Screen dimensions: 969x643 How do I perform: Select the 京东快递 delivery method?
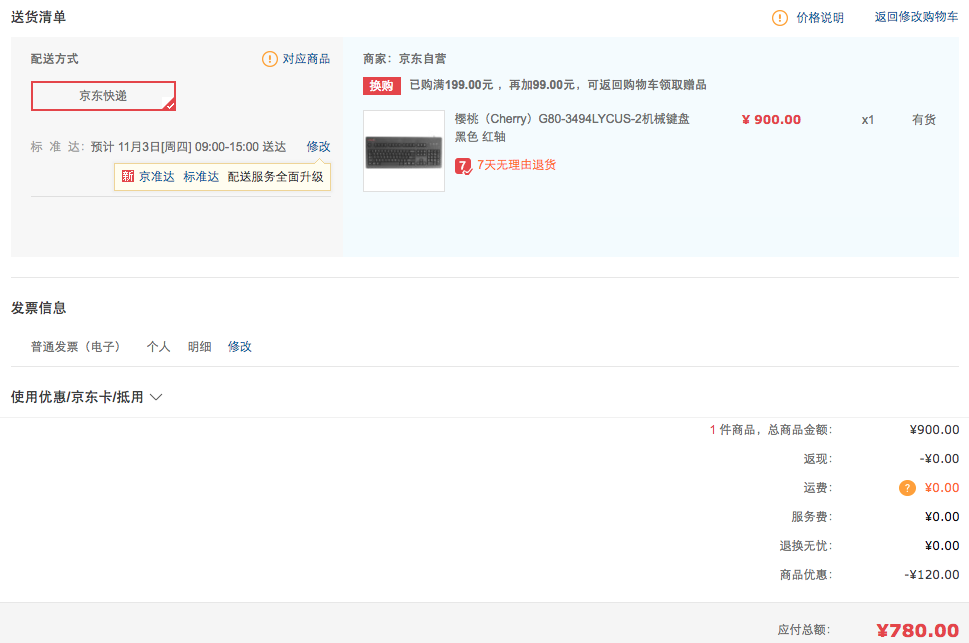coord(103,96)
